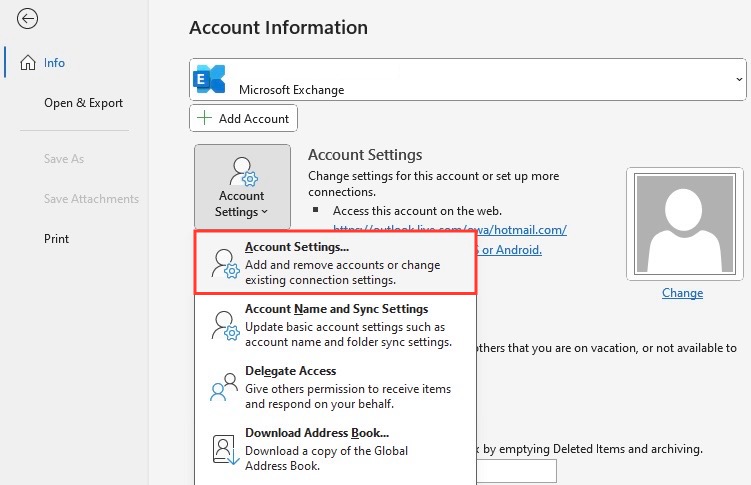
Task: Click the Delegate Access two-people icon
Action: tap(224, 387)
